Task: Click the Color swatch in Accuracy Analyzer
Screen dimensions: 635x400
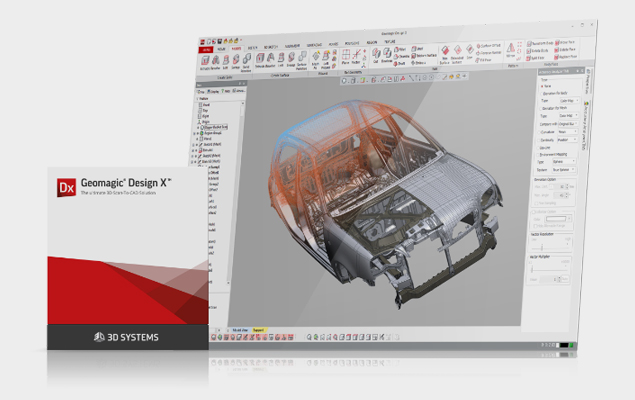Action: point(556,219)
